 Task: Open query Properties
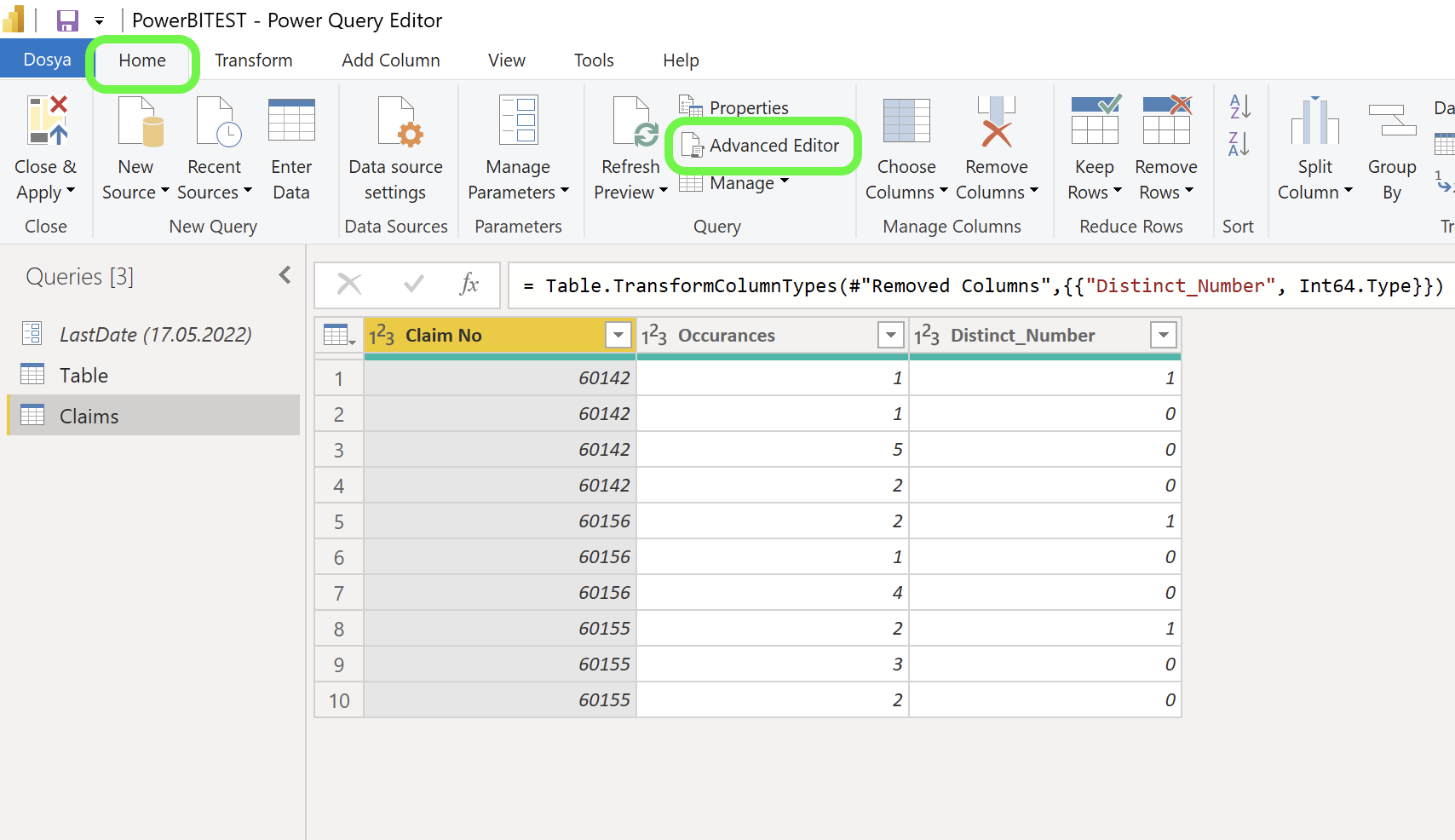click(734, 107)
